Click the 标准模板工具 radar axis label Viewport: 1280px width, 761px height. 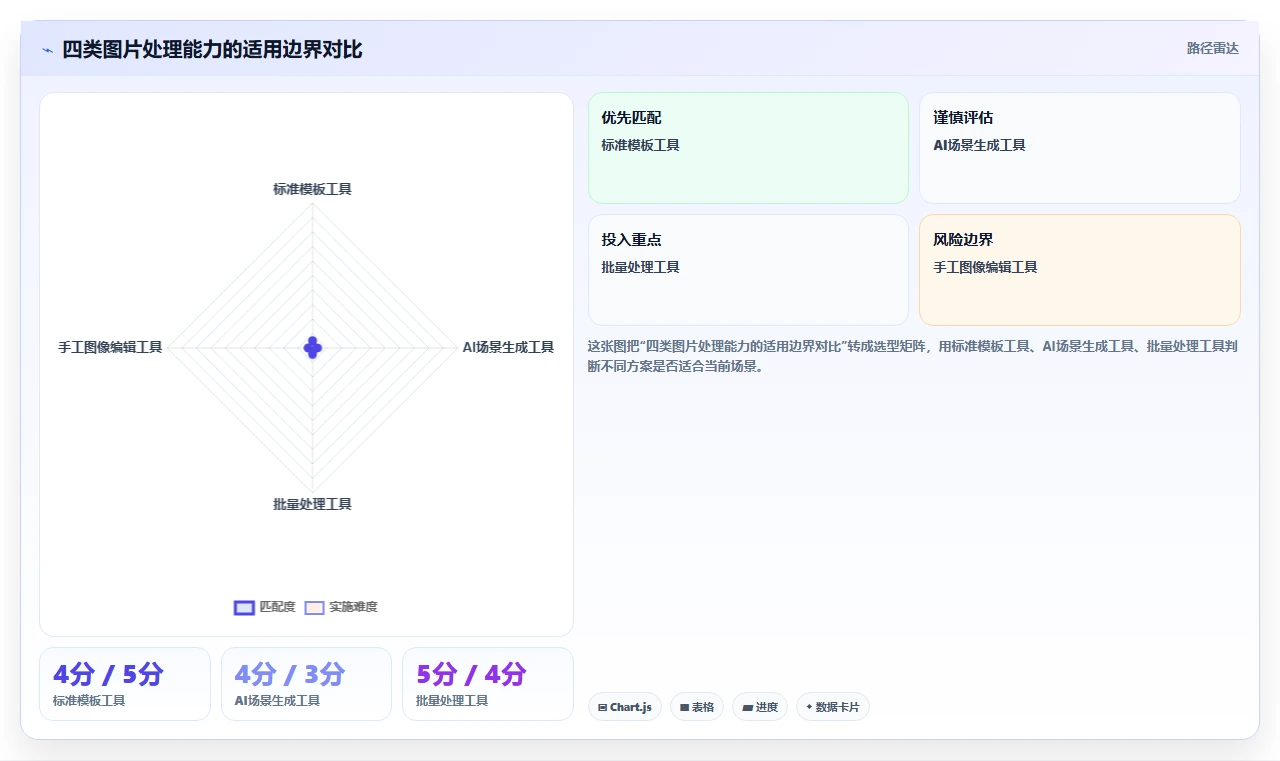[312, 189]
